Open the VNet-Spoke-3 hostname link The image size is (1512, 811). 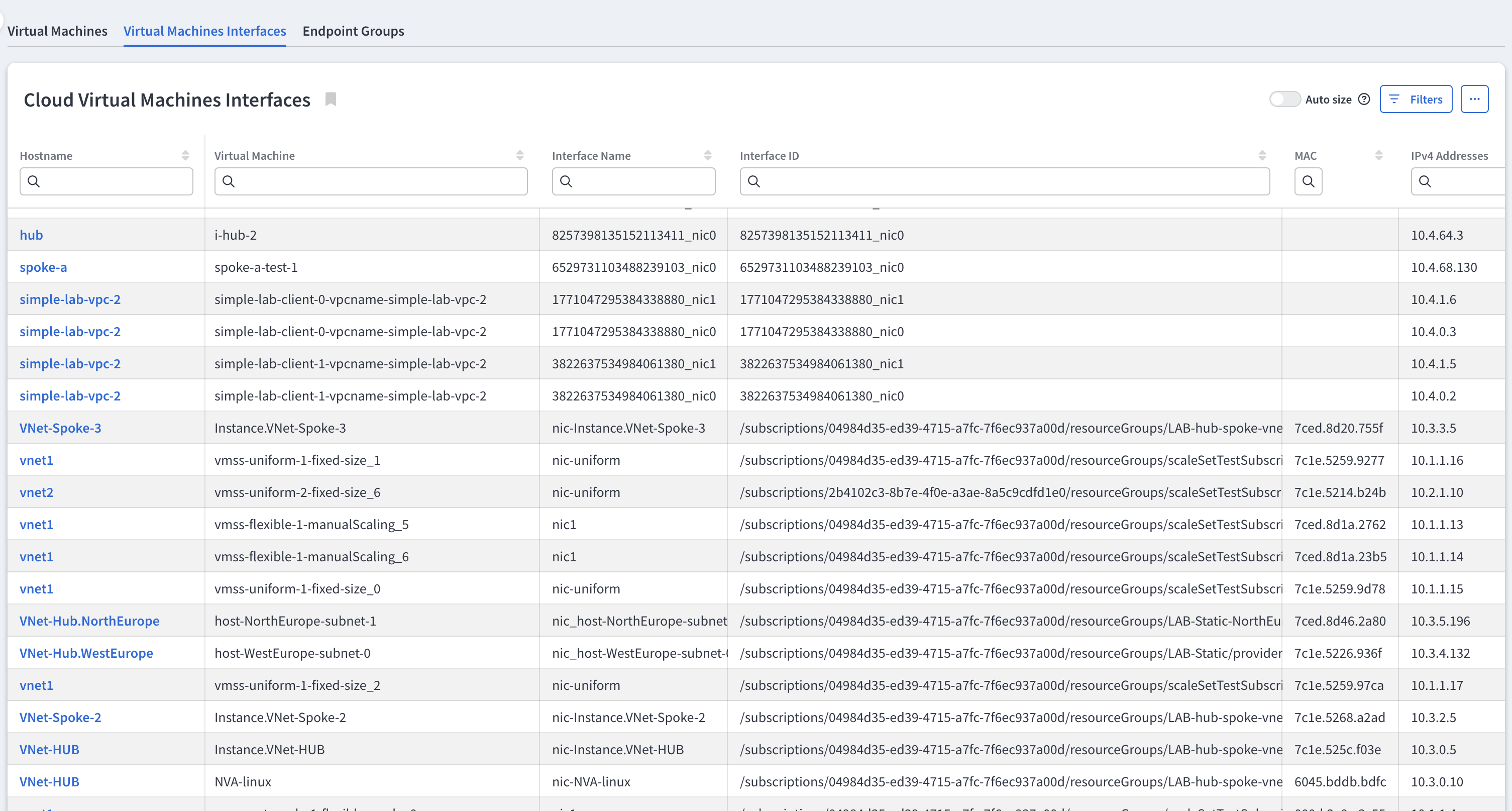pyautogui.click(x=60, y=428)
